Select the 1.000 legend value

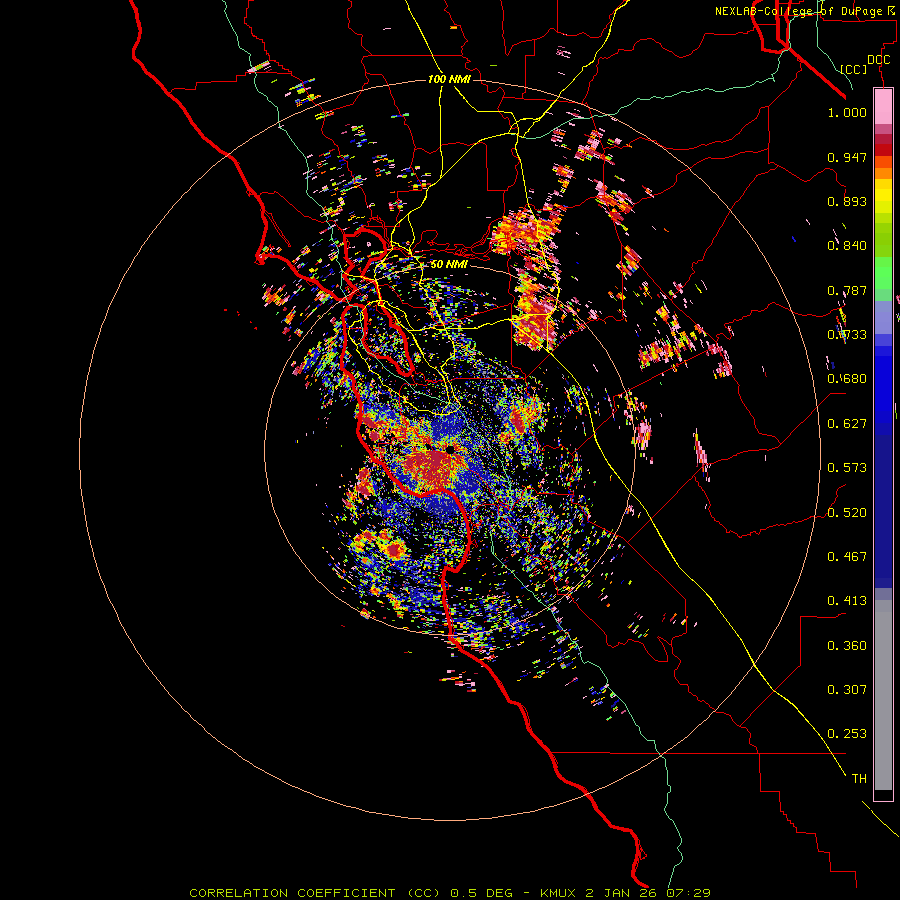[847, 113]
